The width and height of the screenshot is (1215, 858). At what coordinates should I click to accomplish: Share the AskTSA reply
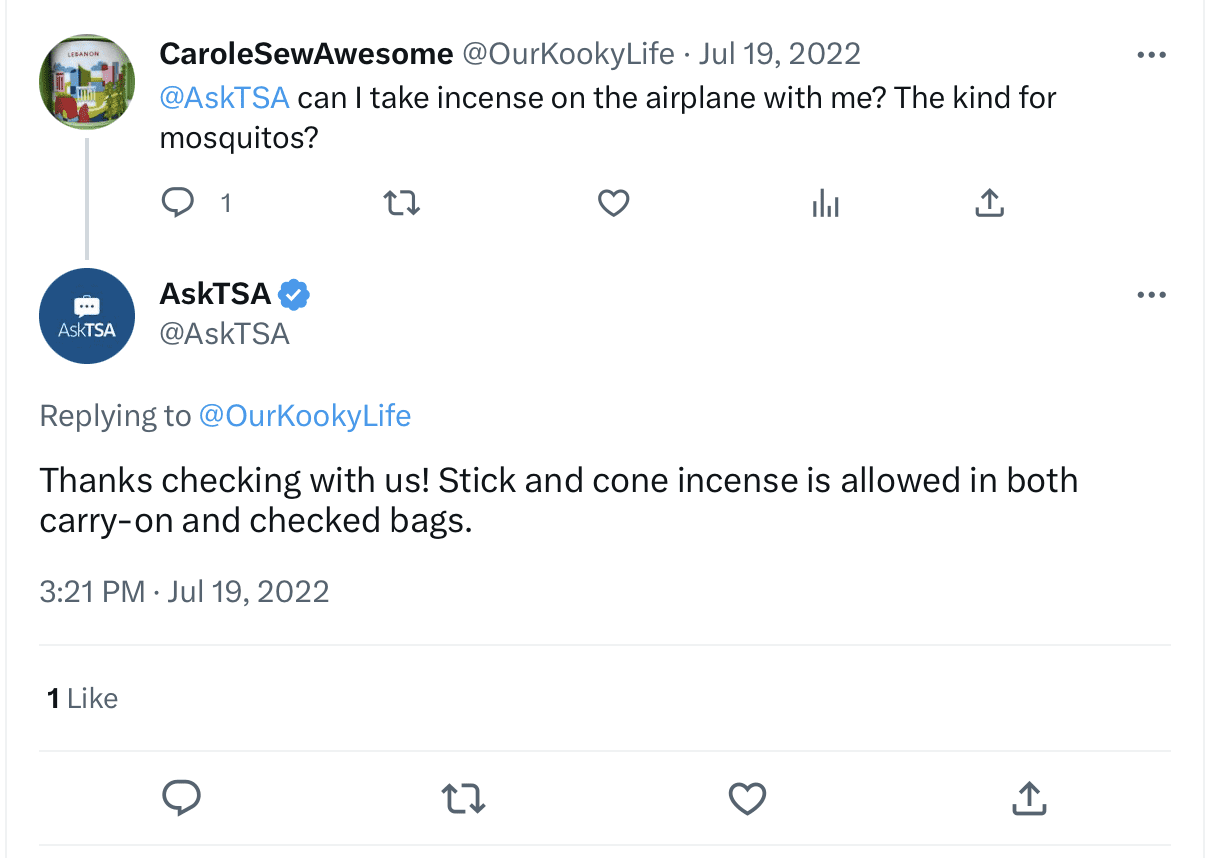[1029, 798]
